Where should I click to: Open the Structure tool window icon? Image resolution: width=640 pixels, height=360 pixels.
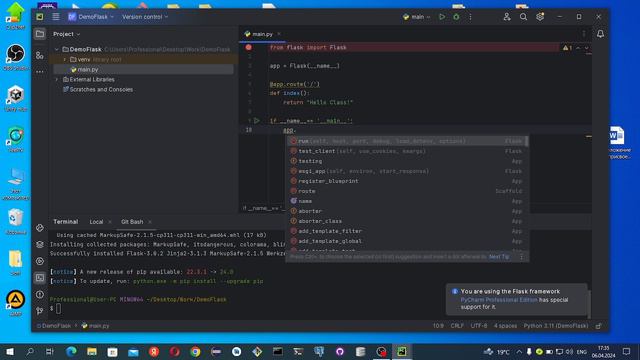coord(40,55)
